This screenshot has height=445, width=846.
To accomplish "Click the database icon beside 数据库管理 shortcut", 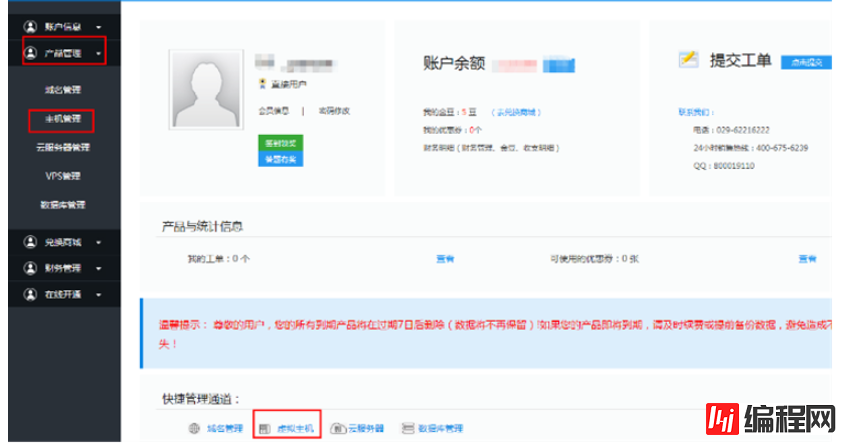I will (407, 428).
